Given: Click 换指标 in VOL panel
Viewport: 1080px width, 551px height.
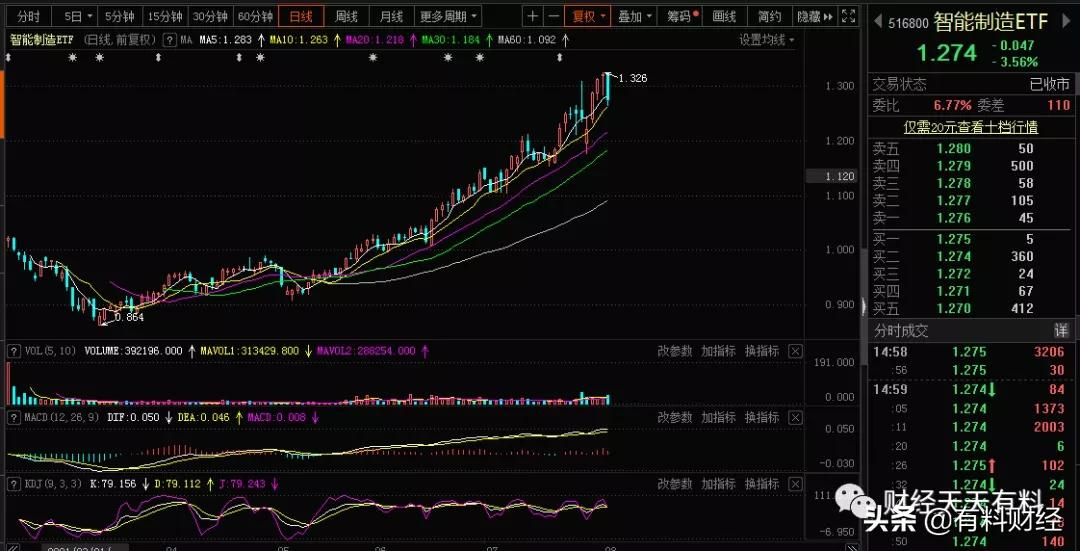Looking at the screenshot, I should click(x=762, y=351).
